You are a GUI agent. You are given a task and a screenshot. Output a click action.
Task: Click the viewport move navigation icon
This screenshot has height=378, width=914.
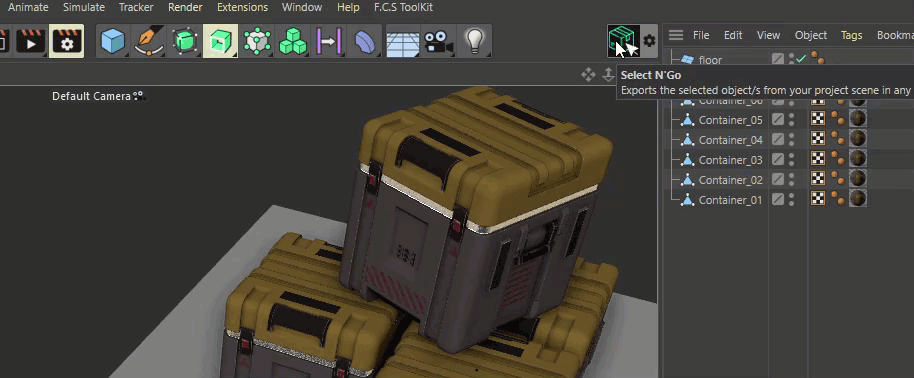tap(588, 75)
